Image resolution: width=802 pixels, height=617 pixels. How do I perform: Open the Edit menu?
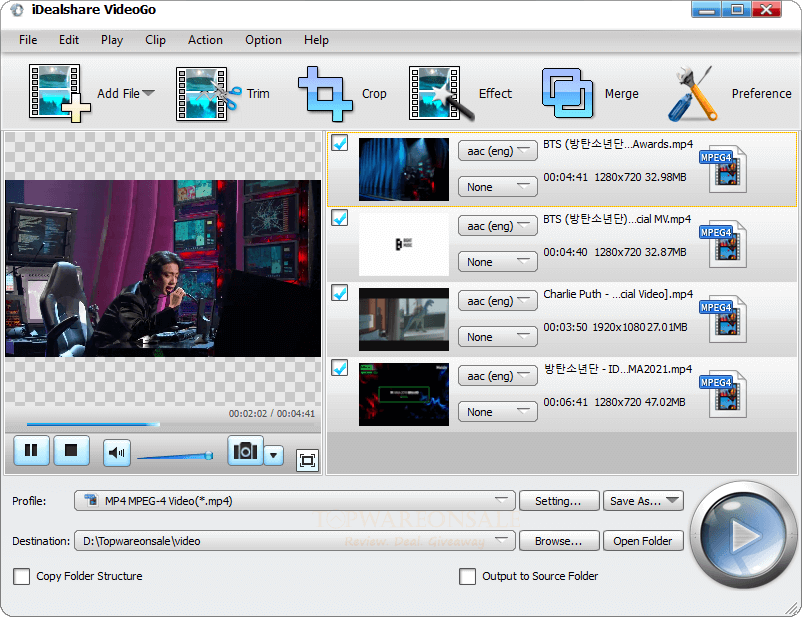point(69,40)
